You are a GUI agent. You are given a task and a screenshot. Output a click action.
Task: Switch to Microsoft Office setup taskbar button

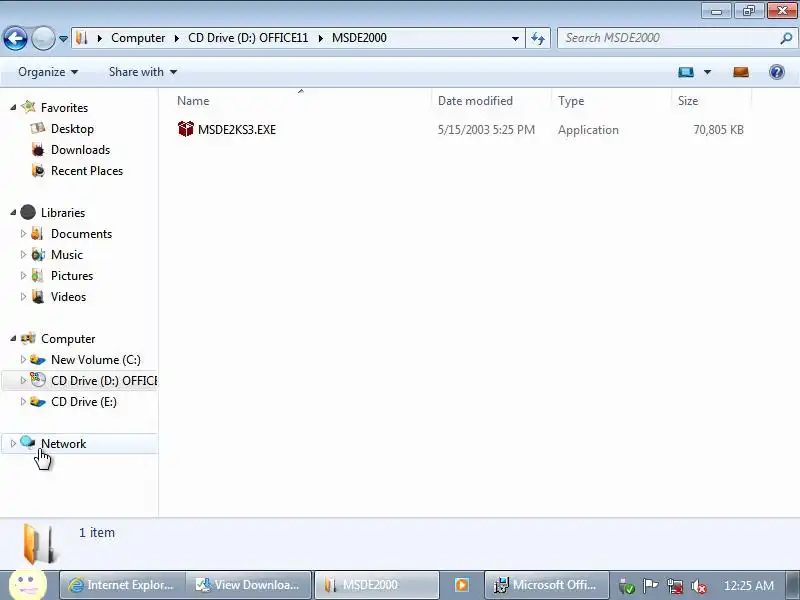coord(546,585)
